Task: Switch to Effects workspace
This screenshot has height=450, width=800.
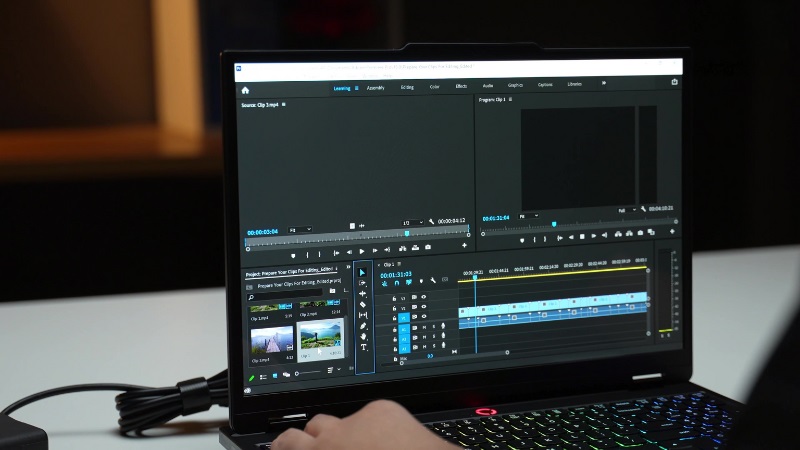Action: pyautogui.click(x=461, y=86)
